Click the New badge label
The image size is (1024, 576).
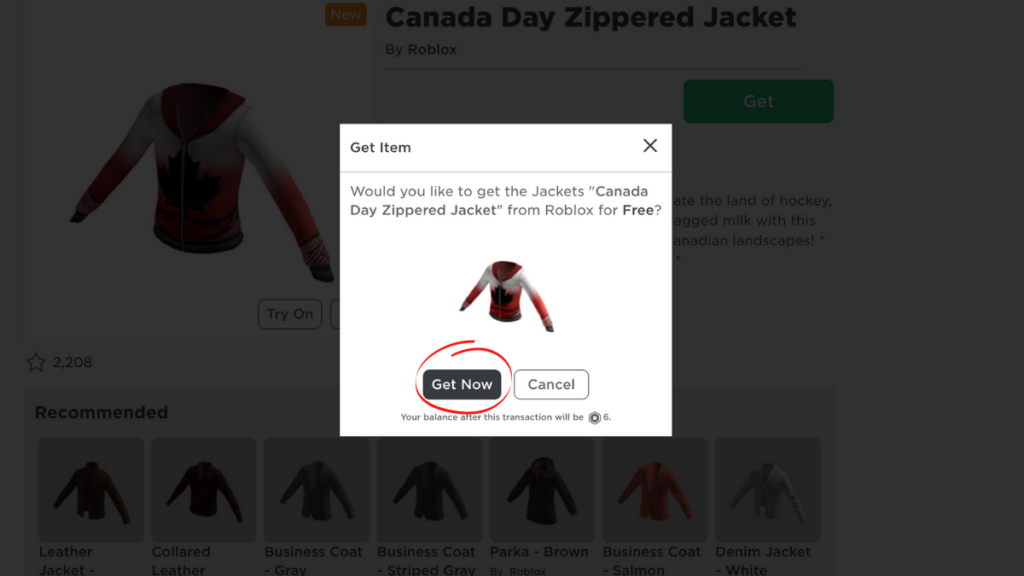345,14
